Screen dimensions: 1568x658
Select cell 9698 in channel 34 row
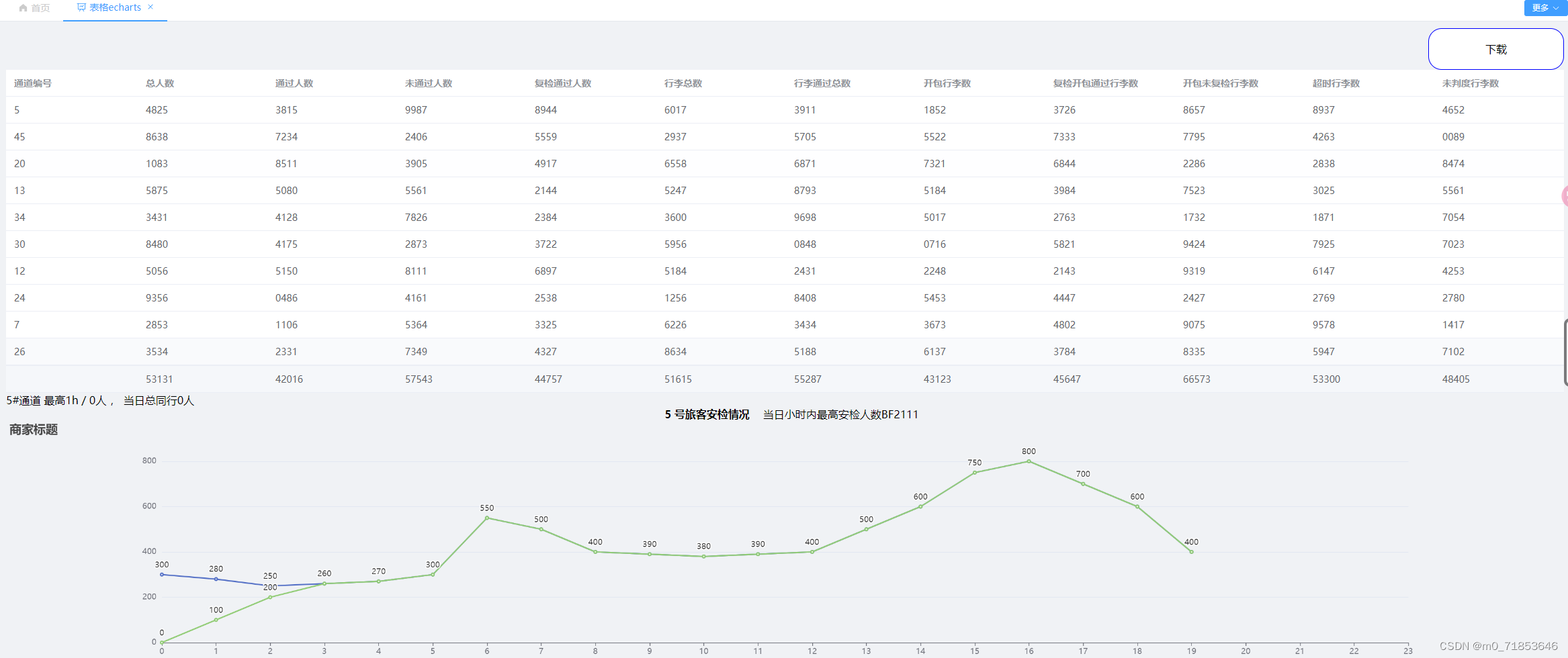pos(805,218)
